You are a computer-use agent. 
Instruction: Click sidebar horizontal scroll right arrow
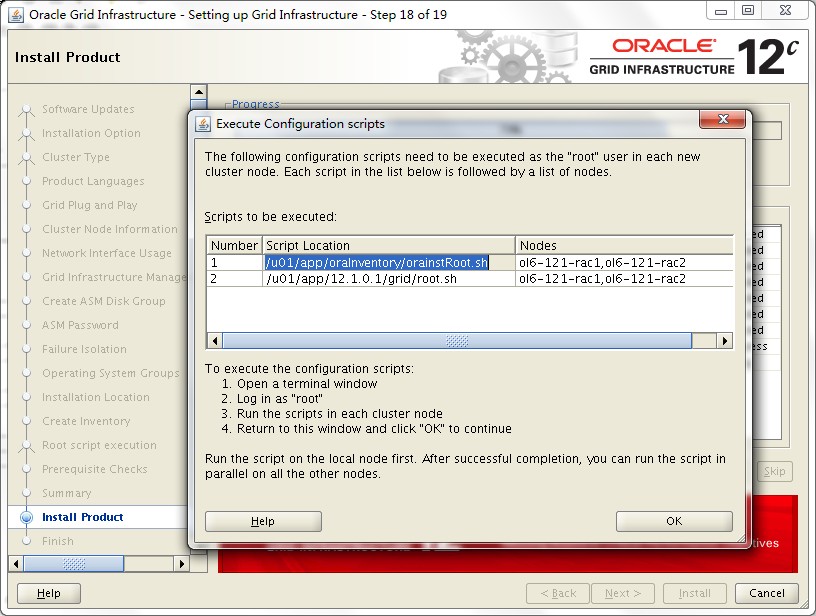click(x=181, y=563)
